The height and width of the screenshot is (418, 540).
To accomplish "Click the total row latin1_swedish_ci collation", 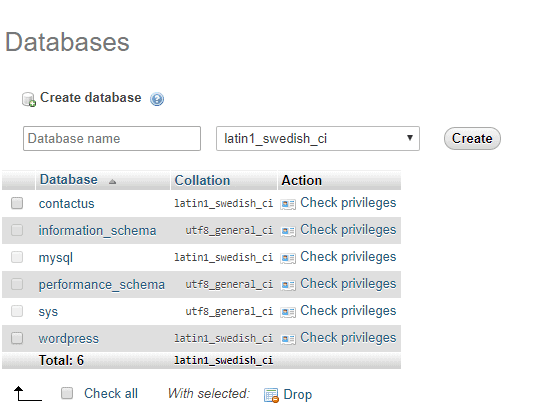I will [224, 360].
